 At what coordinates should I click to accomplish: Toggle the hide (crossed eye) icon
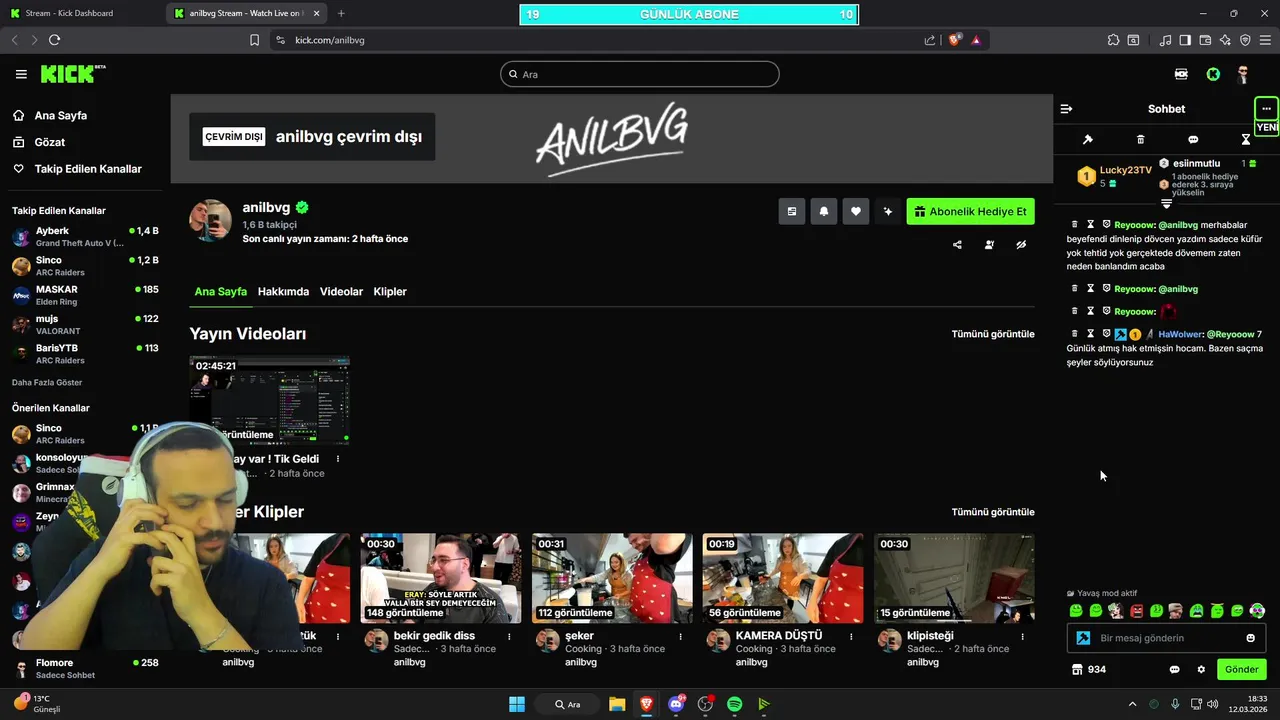[1021, 244]
